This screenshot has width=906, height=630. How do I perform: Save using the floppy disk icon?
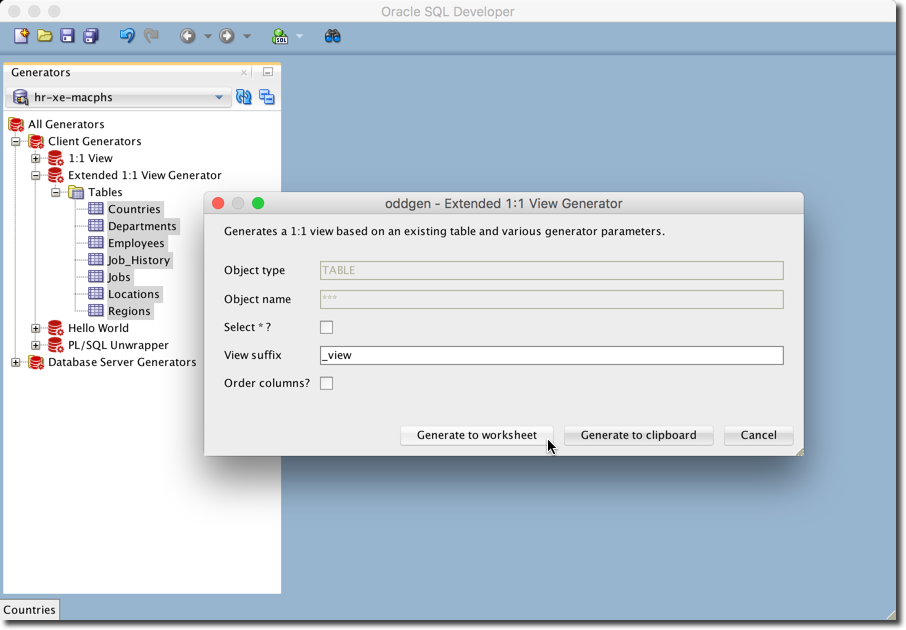pyautogui.click(x=68, y=36)
